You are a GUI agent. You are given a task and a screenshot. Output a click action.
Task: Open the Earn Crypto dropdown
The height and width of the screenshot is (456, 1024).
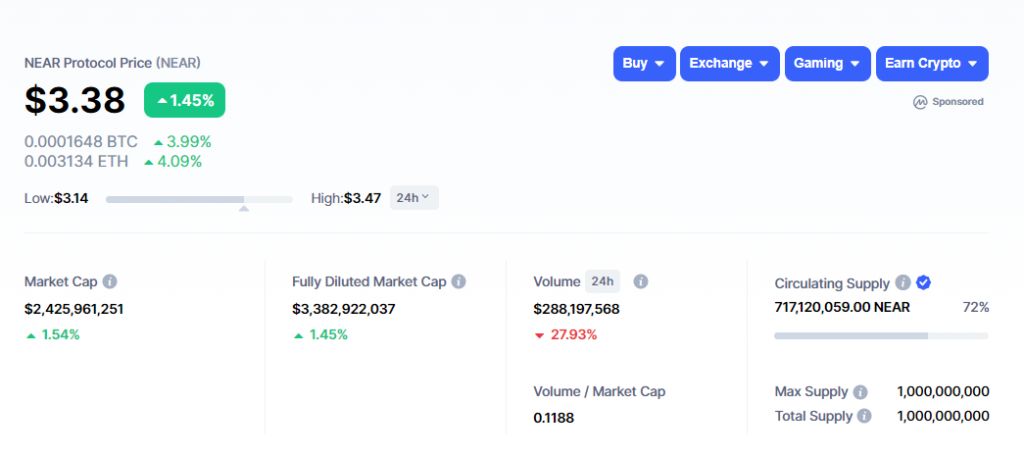click(x=932, y=63)
